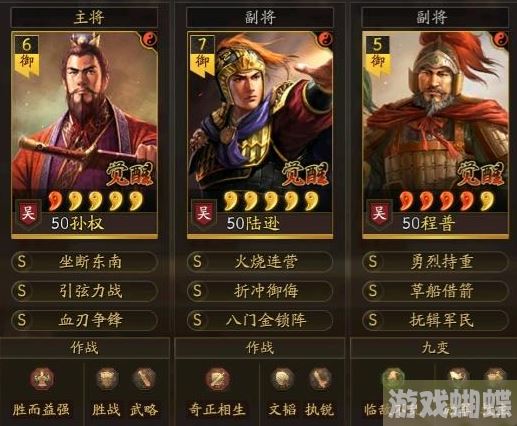Select the 文韬 book icon
The image size is (517, 426).
(282, 379)
